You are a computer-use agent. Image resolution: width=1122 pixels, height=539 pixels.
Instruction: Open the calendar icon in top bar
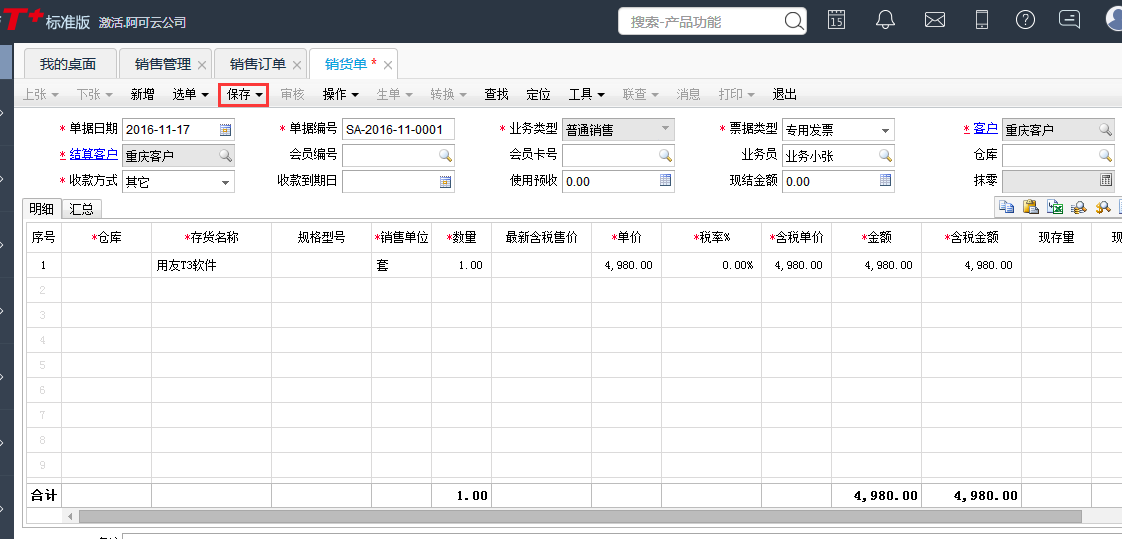point(836,20)
